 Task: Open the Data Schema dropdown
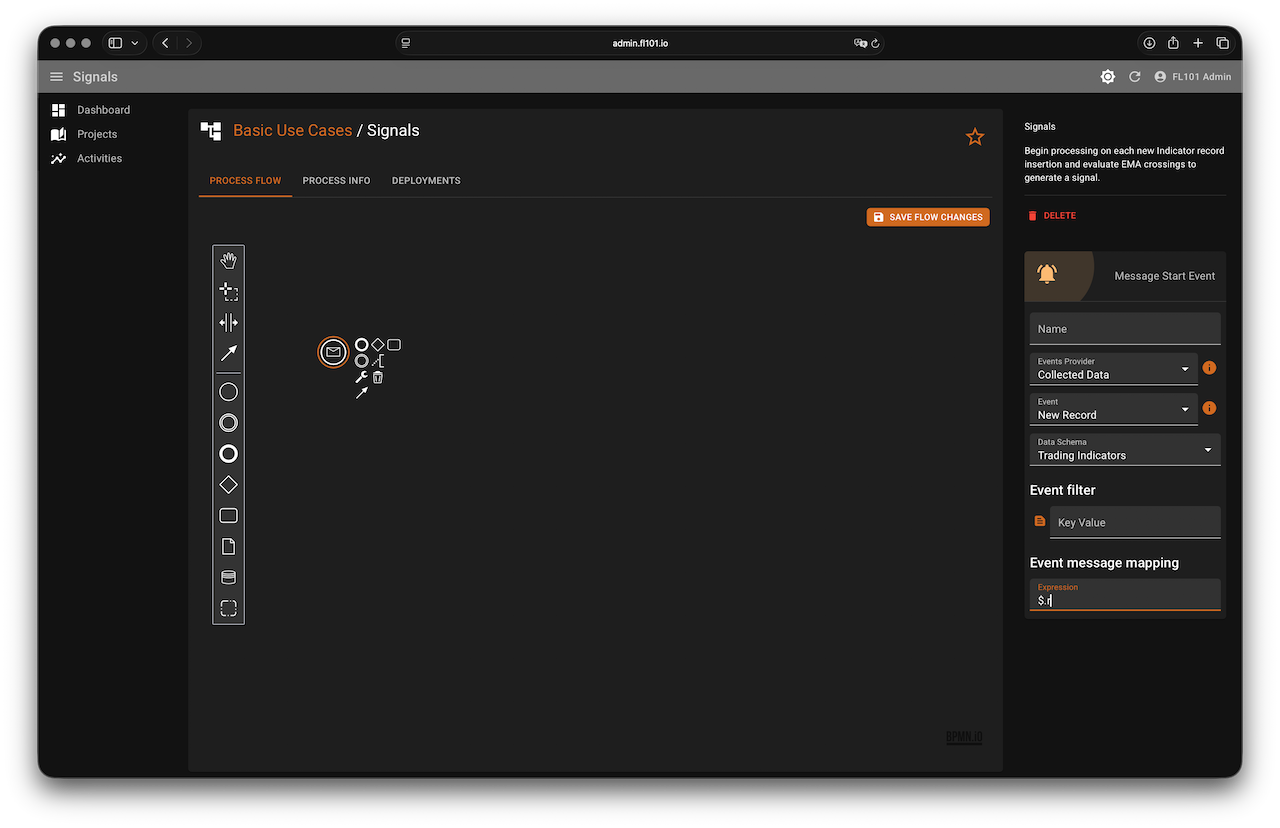[x=1124, y=449]
